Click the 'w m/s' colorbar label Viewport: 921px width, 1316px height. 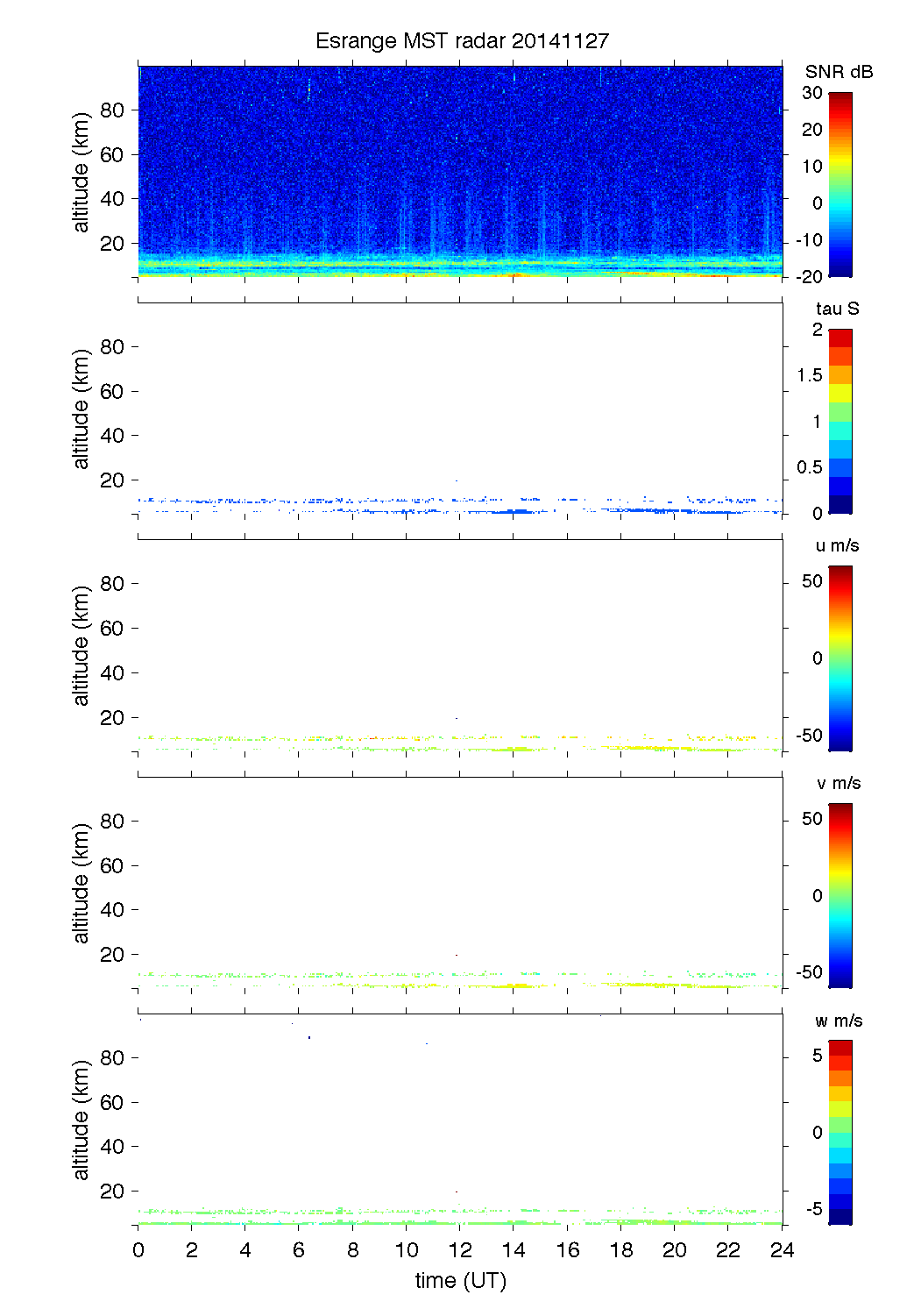pos(839,1021)
